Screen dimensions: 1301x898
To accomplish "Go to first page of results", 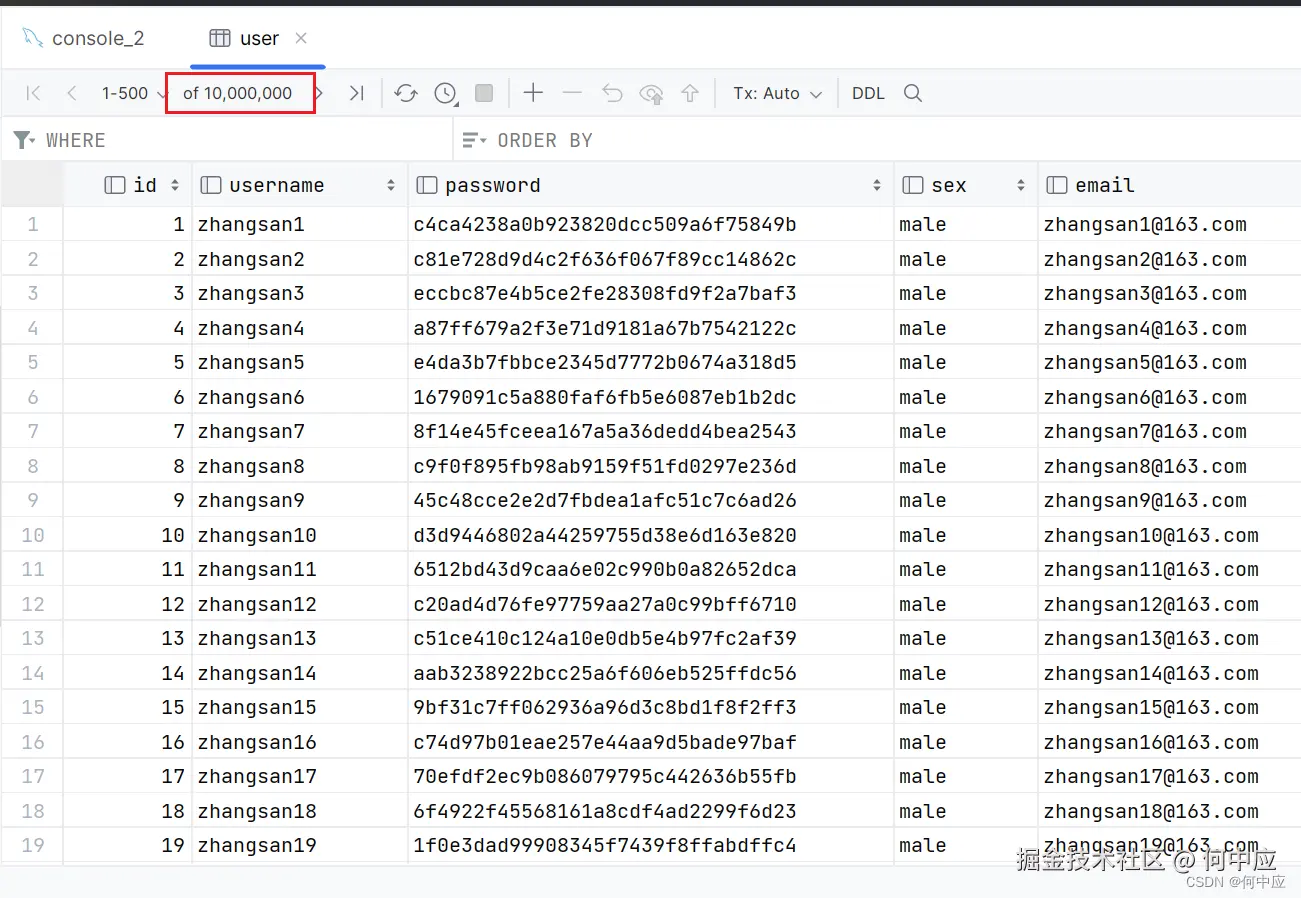I will (x=33, y=93).
